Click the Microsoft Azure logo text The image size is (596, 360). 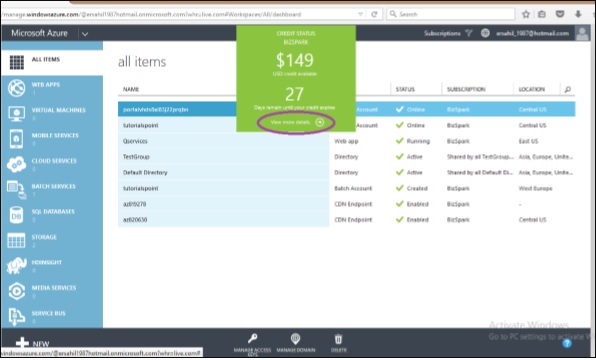[x=39, y=33]
